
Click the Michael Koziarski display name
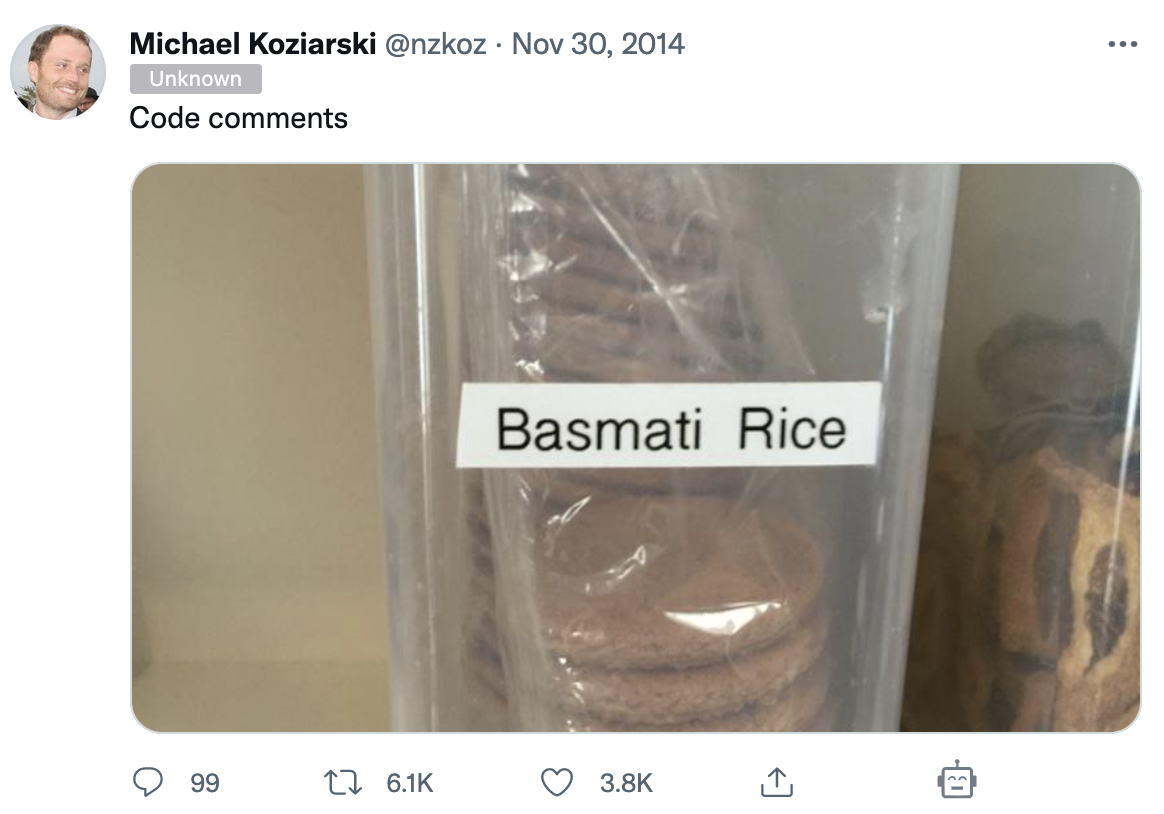coord(252,44)
